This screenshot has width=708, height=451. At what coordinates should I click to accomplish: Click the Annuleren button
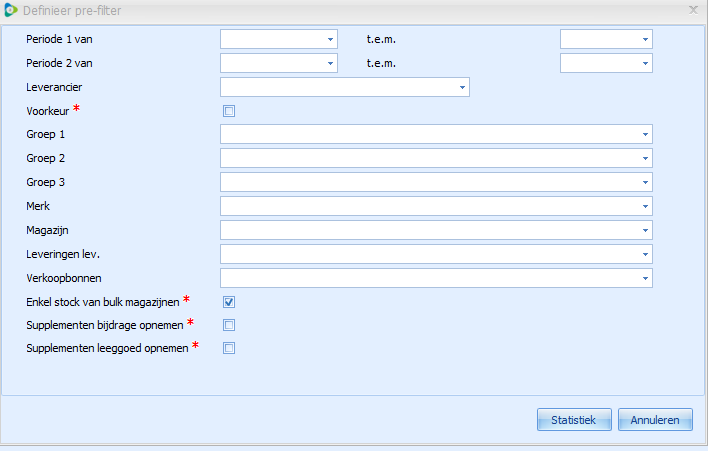click(655, 420)
